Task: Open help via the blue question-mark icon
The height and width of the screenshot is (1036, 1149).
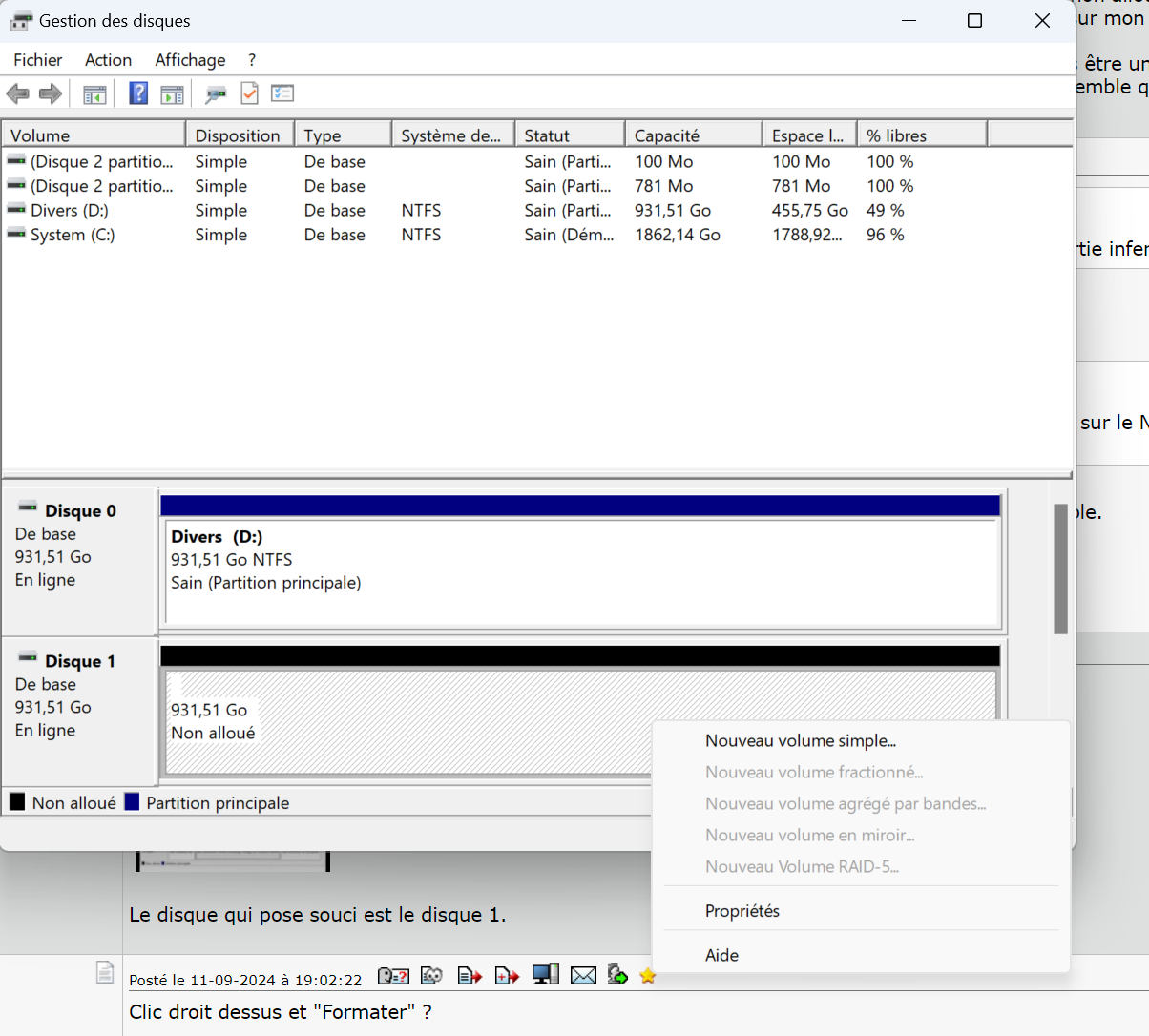Action: click(138, 93)
